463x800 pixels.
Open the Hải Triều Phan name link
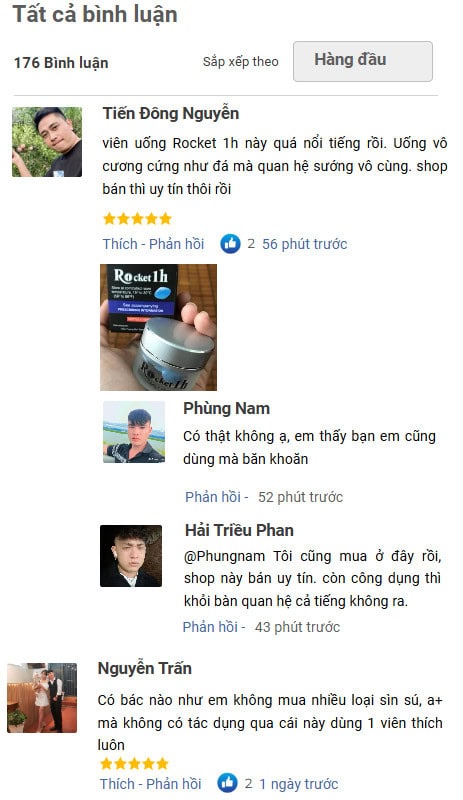(239, 530)
